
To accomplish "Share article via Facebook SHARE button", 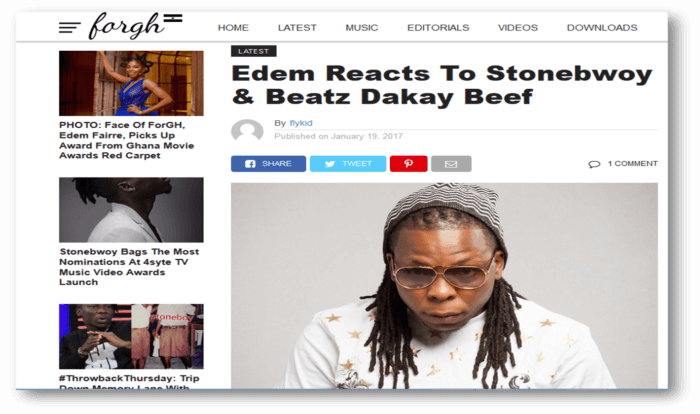I will click(268, 164).
